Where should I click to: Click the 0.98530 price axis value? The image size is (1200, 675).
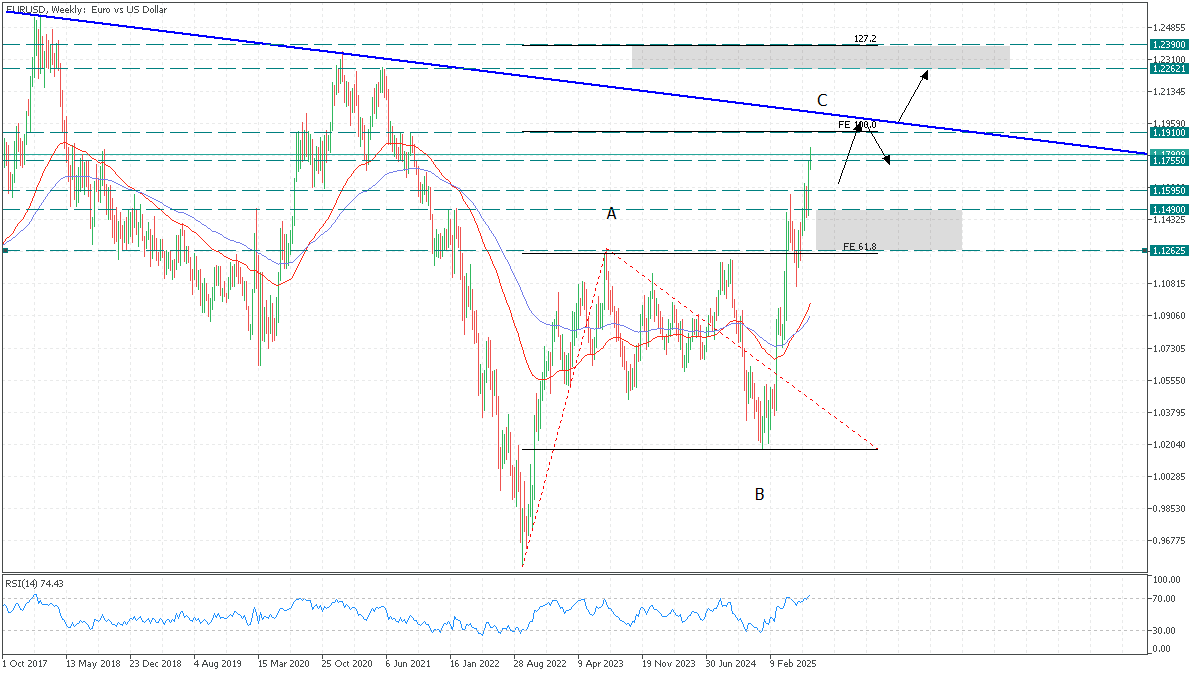1169,508
